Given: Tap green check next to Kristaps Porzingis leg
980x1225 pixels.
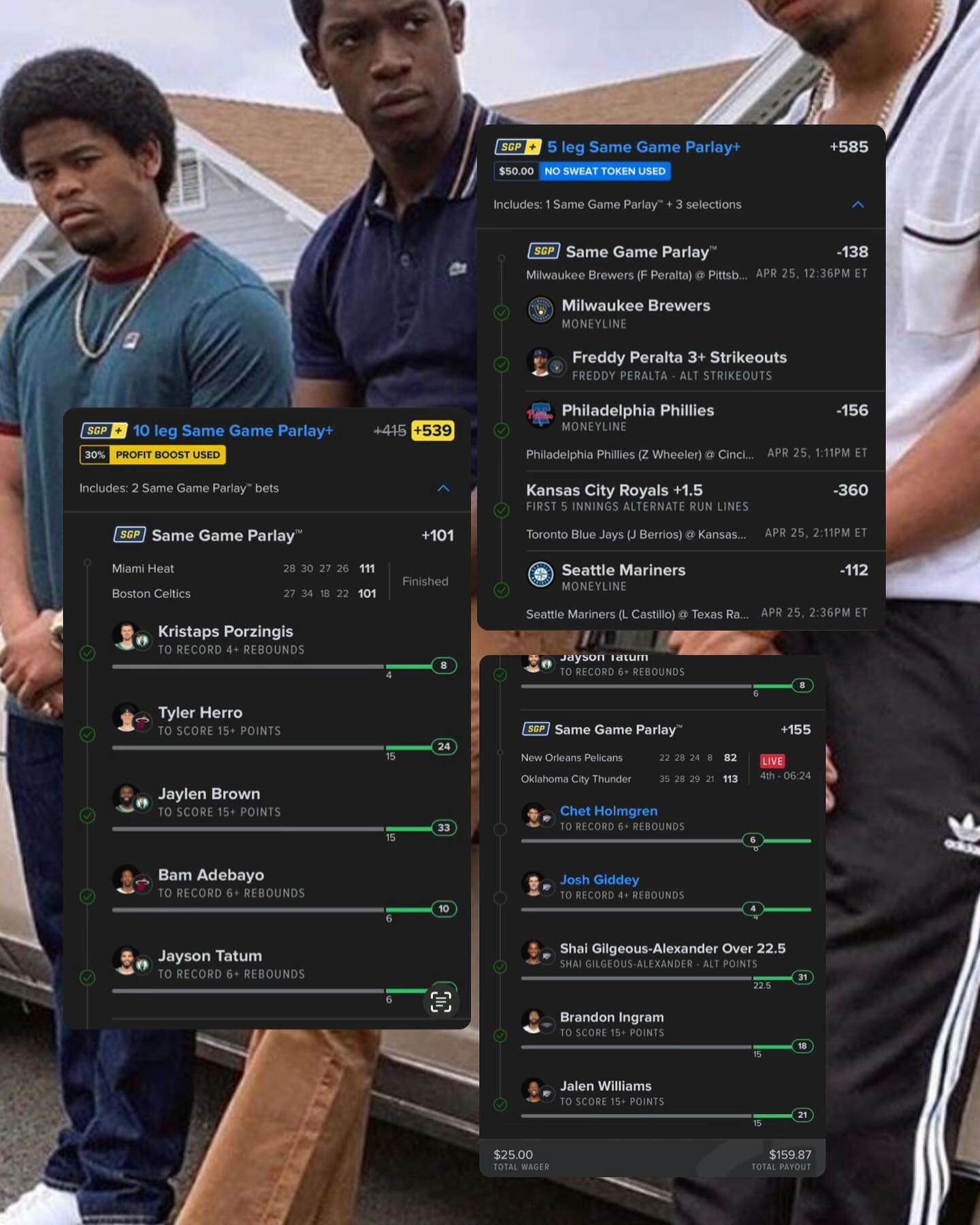Looking at the screenshot, I should coord(87,653).
